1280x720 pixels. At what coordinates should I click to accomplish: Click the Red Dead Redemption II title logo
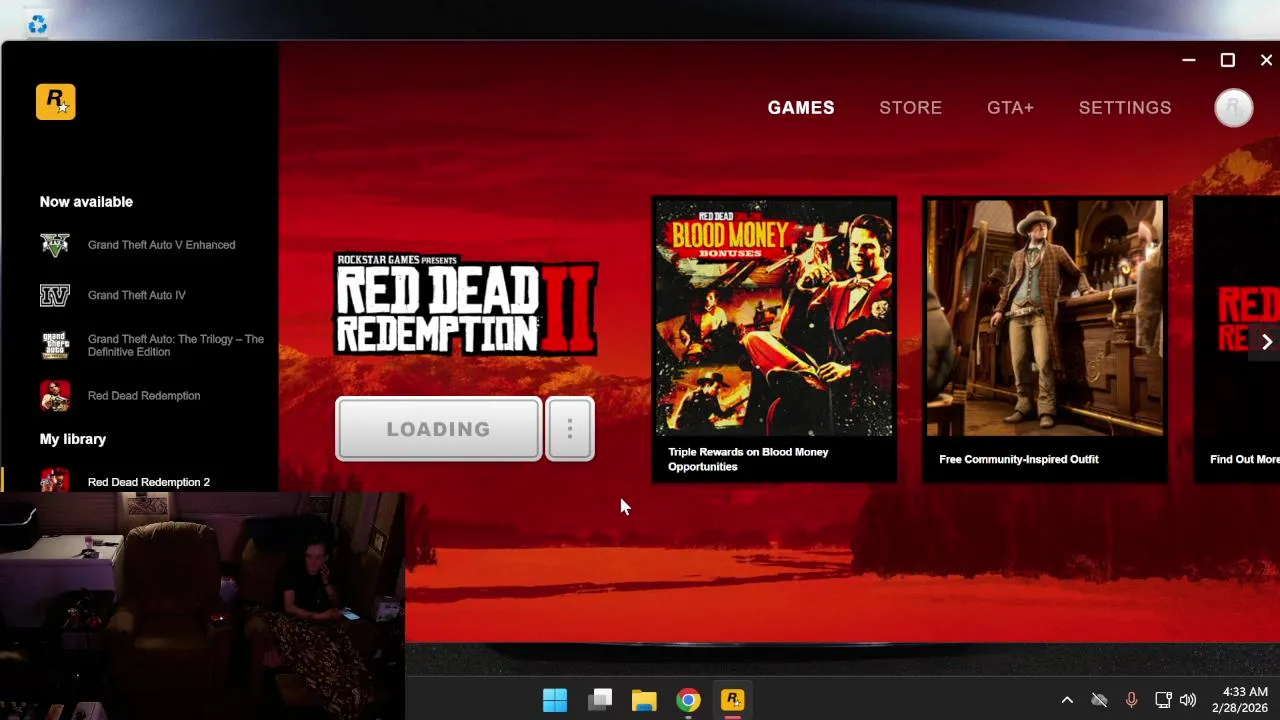point(466,306)
